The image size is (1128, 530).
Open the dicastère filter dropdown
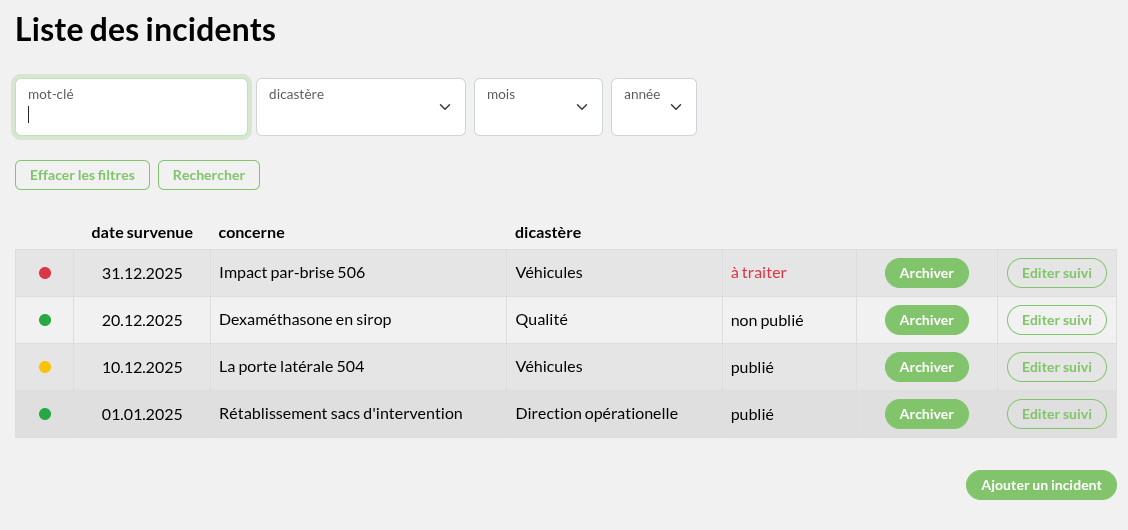point(361,107)
